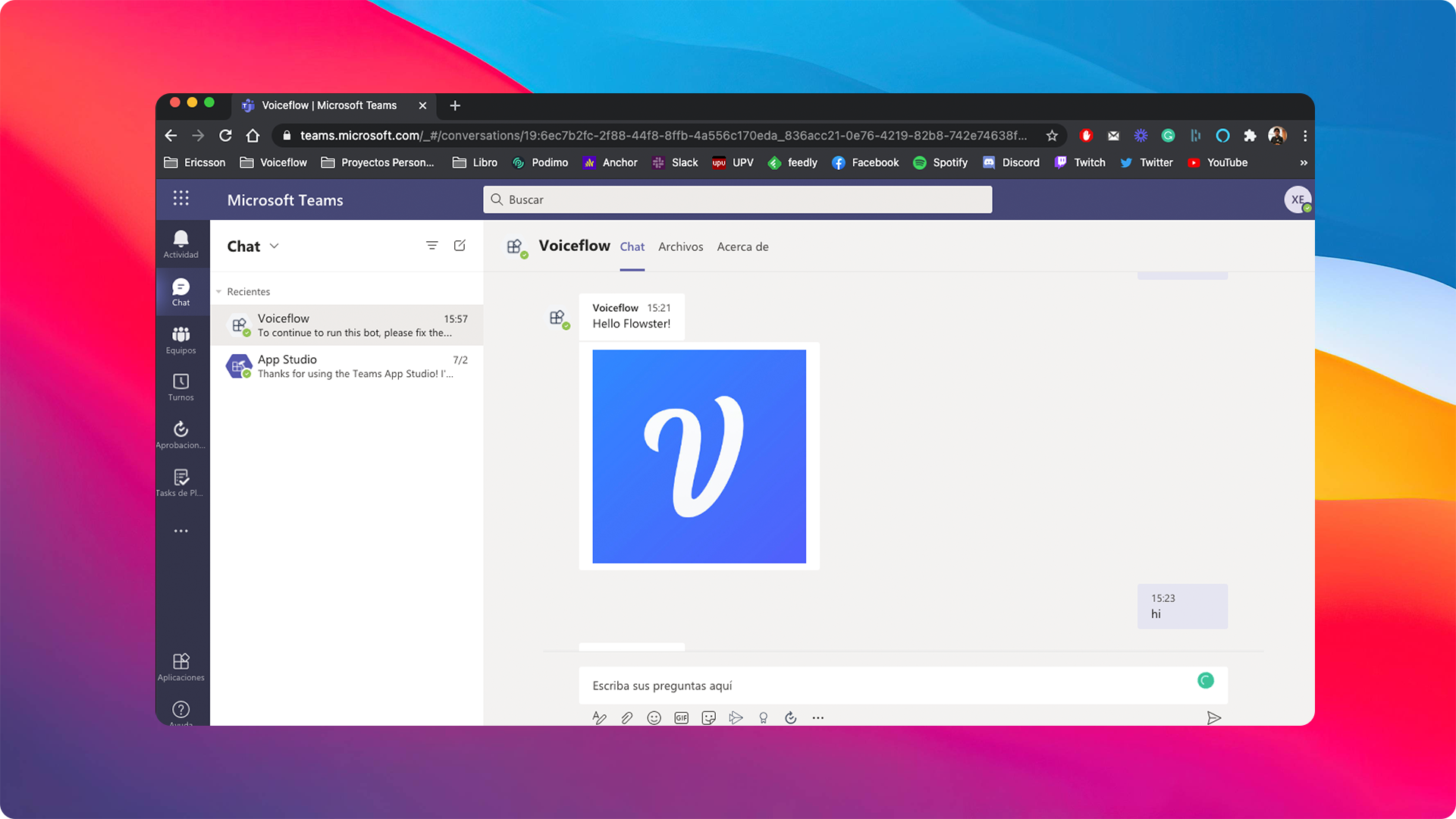This screenshot has height=819, width=1456.
Task: Switch to Archivos tab in Voiceflow chat
Action: 681,246
